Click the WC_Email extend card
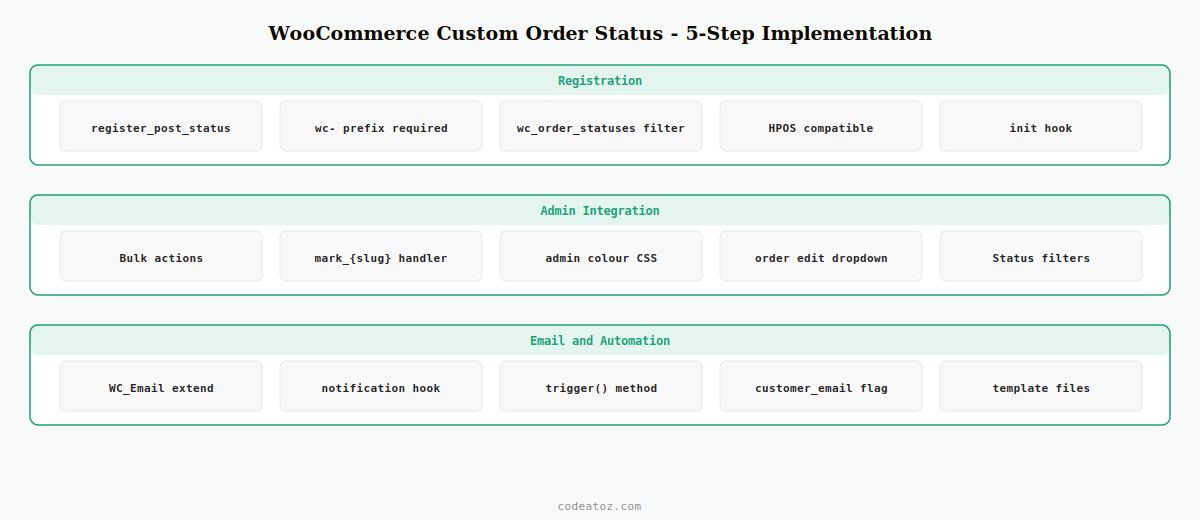The image size is (1200, 520). point(161,386)
